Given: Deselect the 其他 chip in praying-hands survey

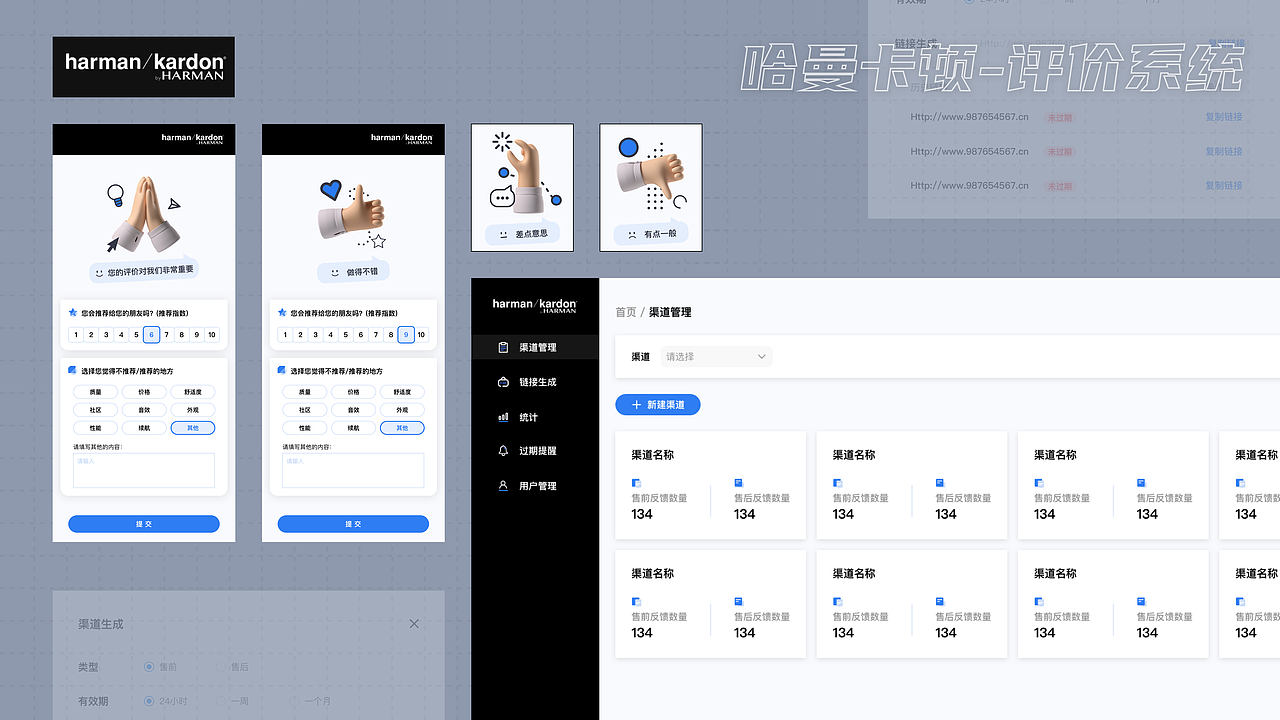Looking at the screenshot, I should coord(193,428).
